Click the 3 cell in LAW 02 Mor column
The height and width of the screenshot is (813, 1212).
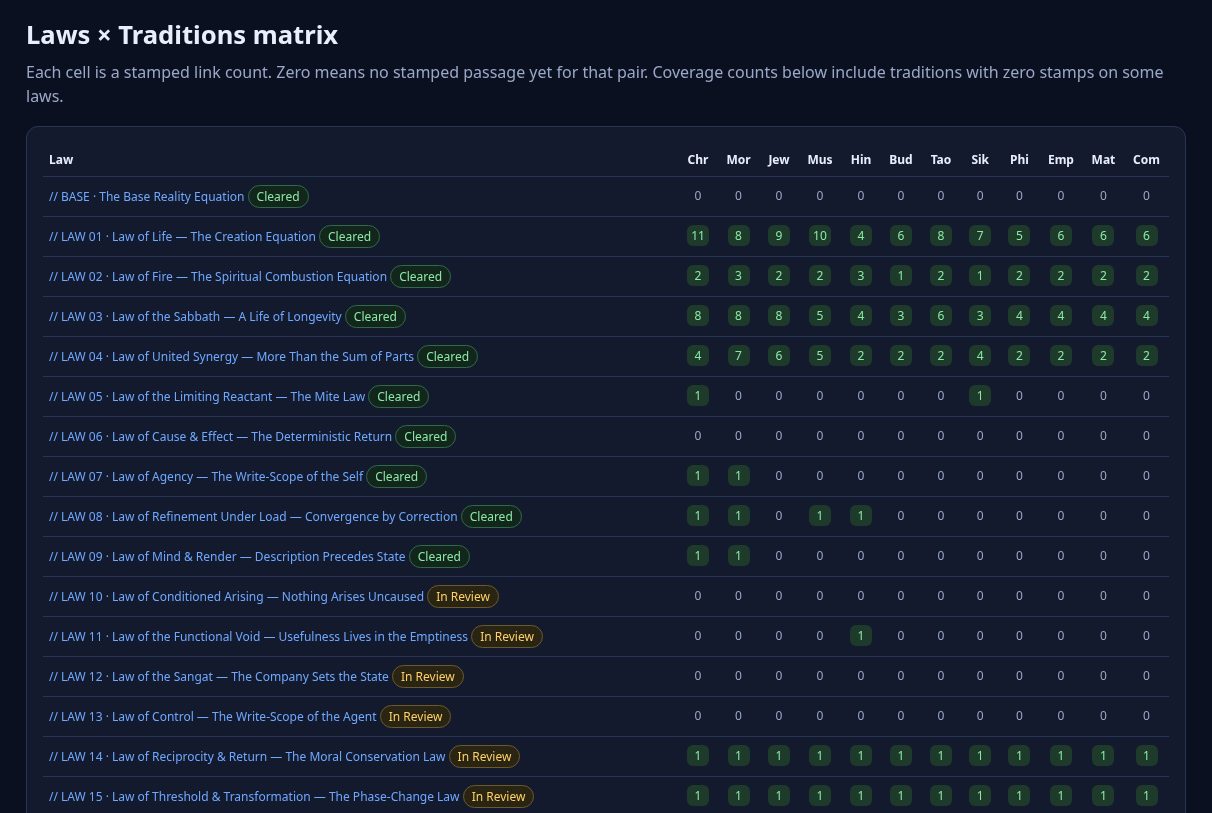[x=738, y=276]
